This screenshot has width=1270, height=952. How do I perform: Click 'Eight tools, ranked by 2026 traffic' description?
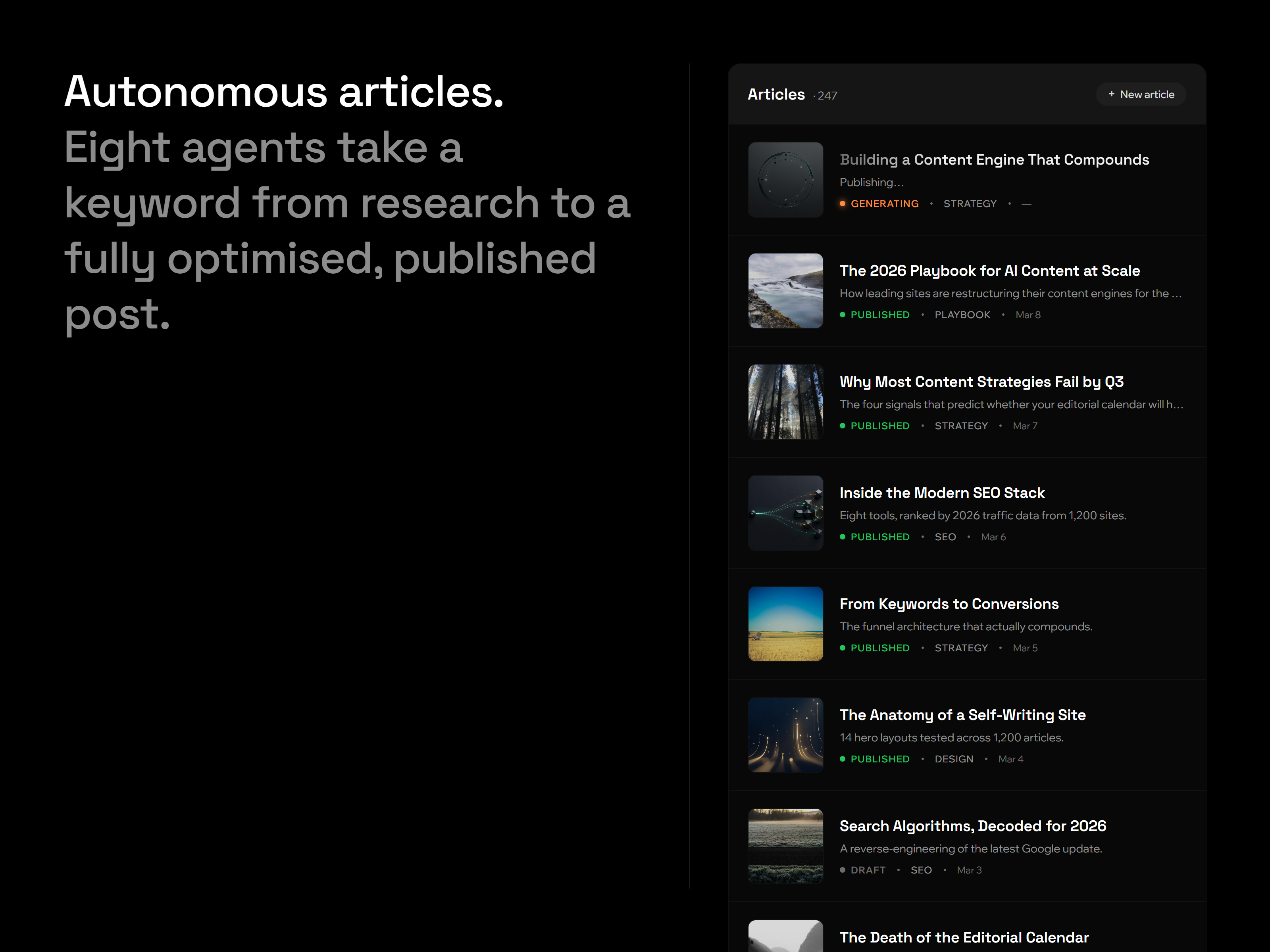983,515
